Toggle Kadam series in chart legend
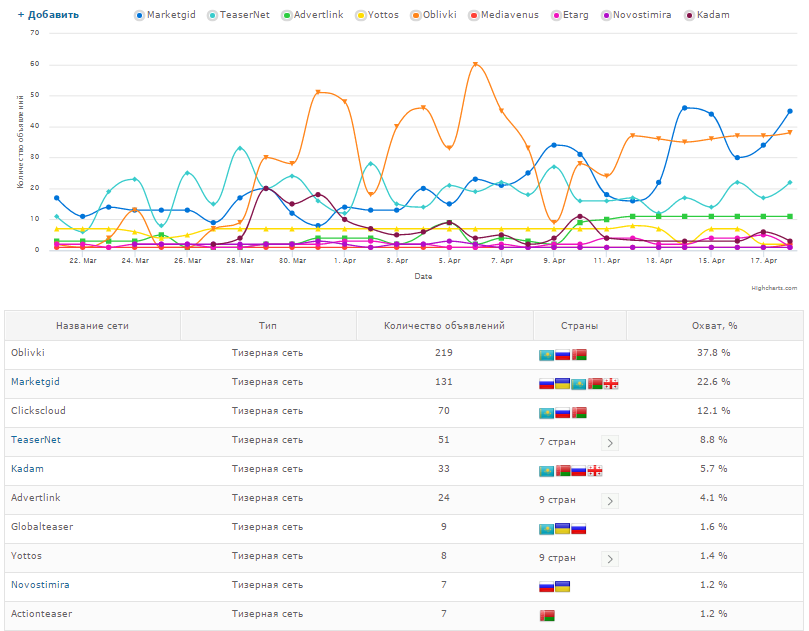The image size is (809, 631). pos(707,15)
